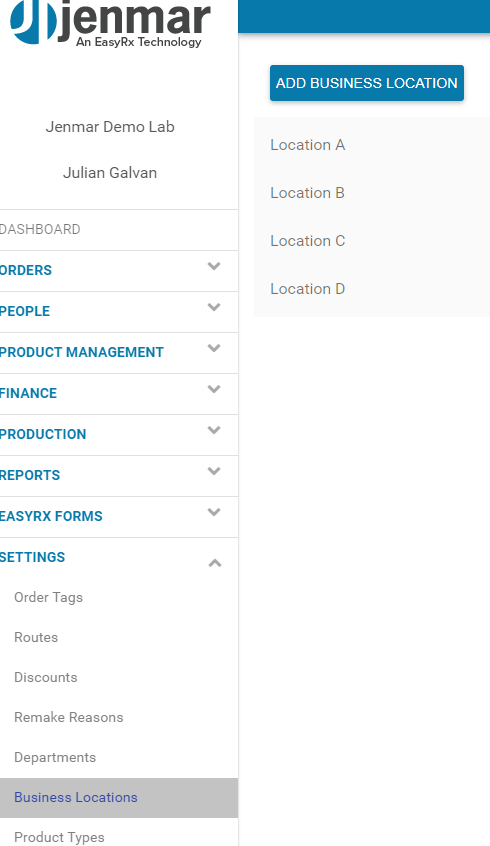Screen dimensions: 490x846
Task: Collapse the Settings section chevron
Action: click(x=215, y=563)
